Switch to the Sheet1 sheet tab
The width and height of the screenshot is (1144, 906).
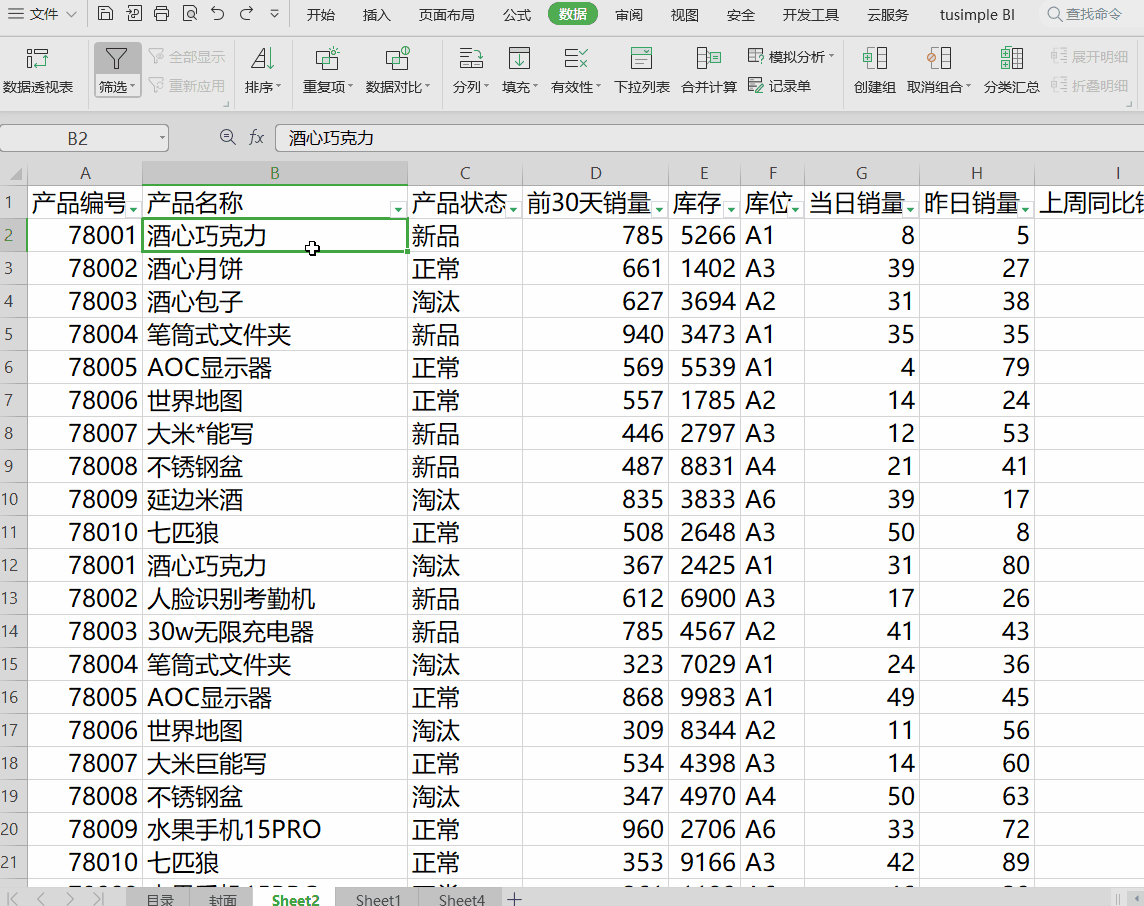378,899
